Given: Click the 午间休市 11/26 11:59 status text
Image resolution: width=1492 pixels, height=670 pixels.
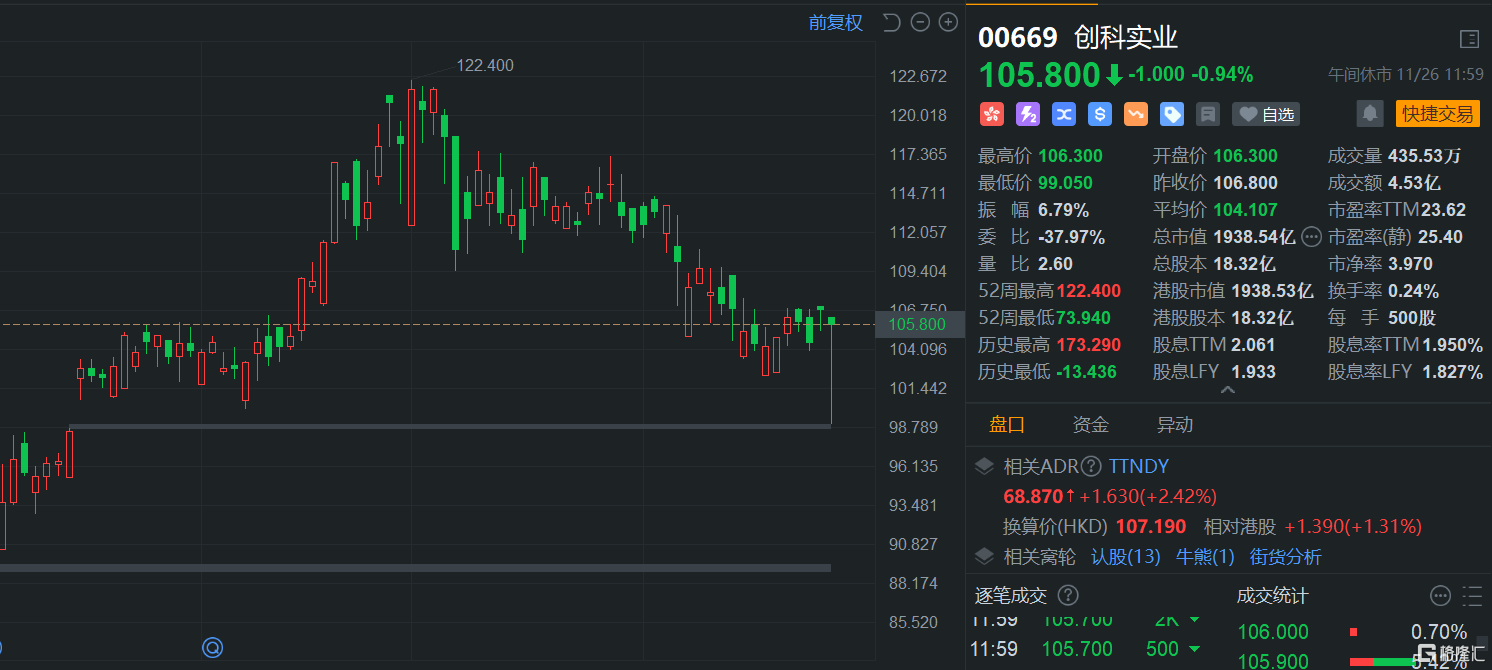Looking at the screenshot, I should (x=1405, y=75).
